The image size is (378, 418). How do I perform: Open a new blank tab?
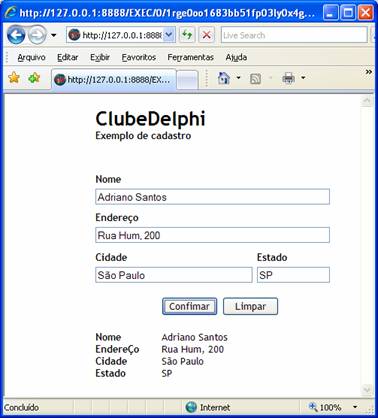pos(187,80)
